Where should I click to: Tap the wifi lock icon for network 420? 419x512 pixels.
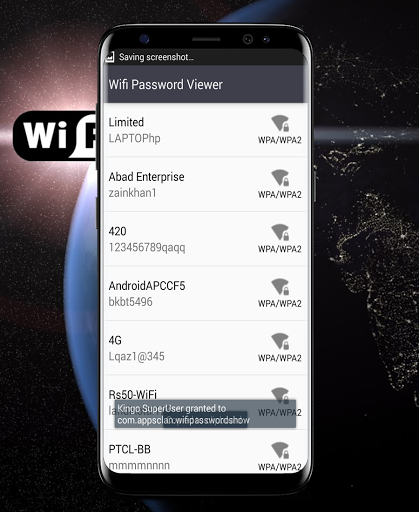280,232
